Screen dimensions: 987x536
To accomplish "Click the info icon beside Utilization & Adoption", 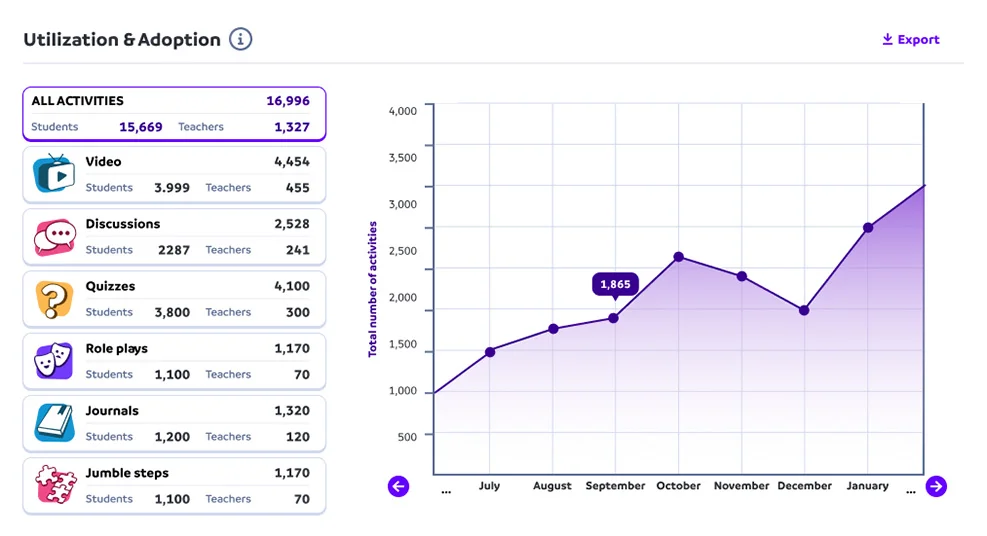I will click(240, 40).
